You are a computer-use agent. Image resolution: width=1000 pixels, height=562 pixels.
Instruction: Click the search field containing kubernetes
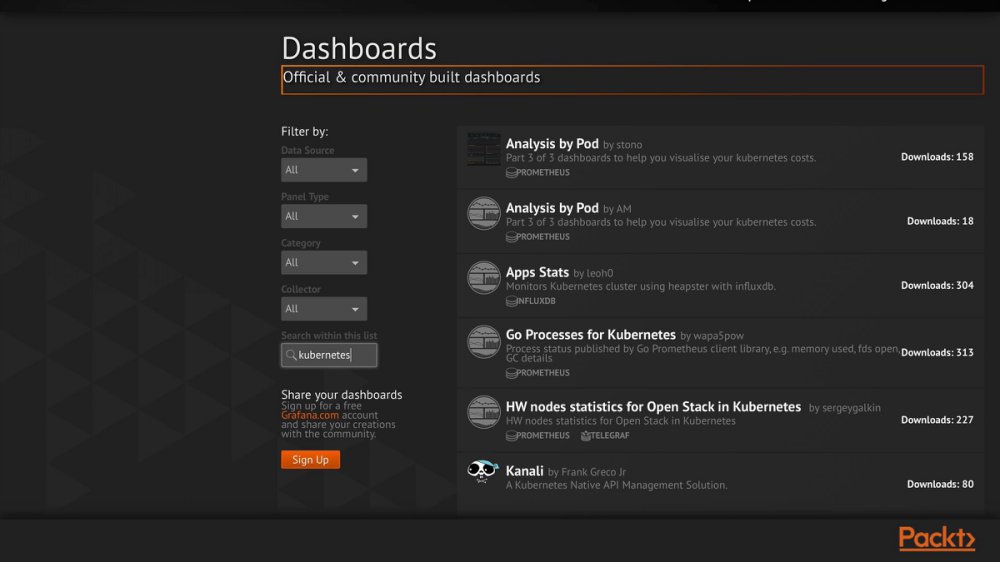coord(329,355)
